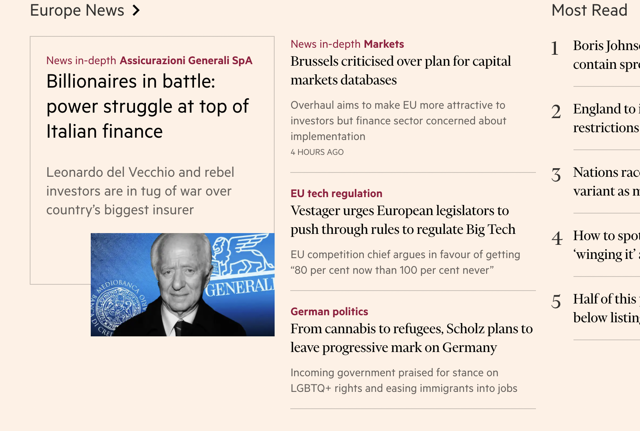Click the Scholz incoming government summary text
Viewport: 640px width, 431px height.
tap(403, 380)
